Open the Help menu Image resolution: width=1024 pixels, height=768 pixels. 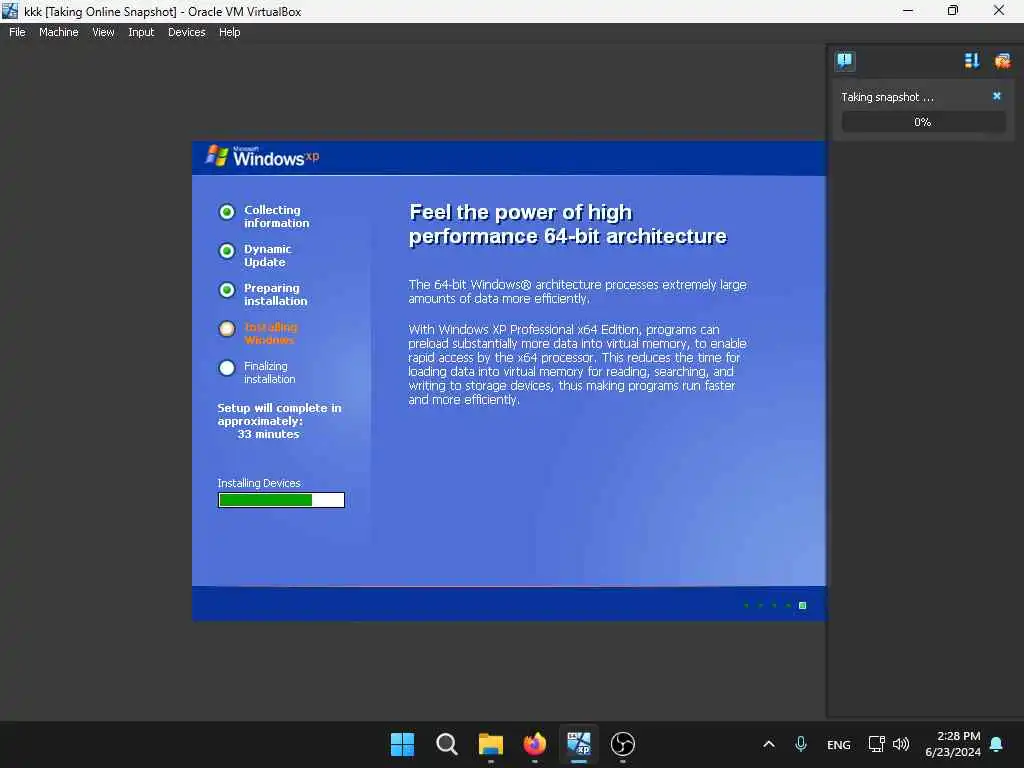pos(229,32)
